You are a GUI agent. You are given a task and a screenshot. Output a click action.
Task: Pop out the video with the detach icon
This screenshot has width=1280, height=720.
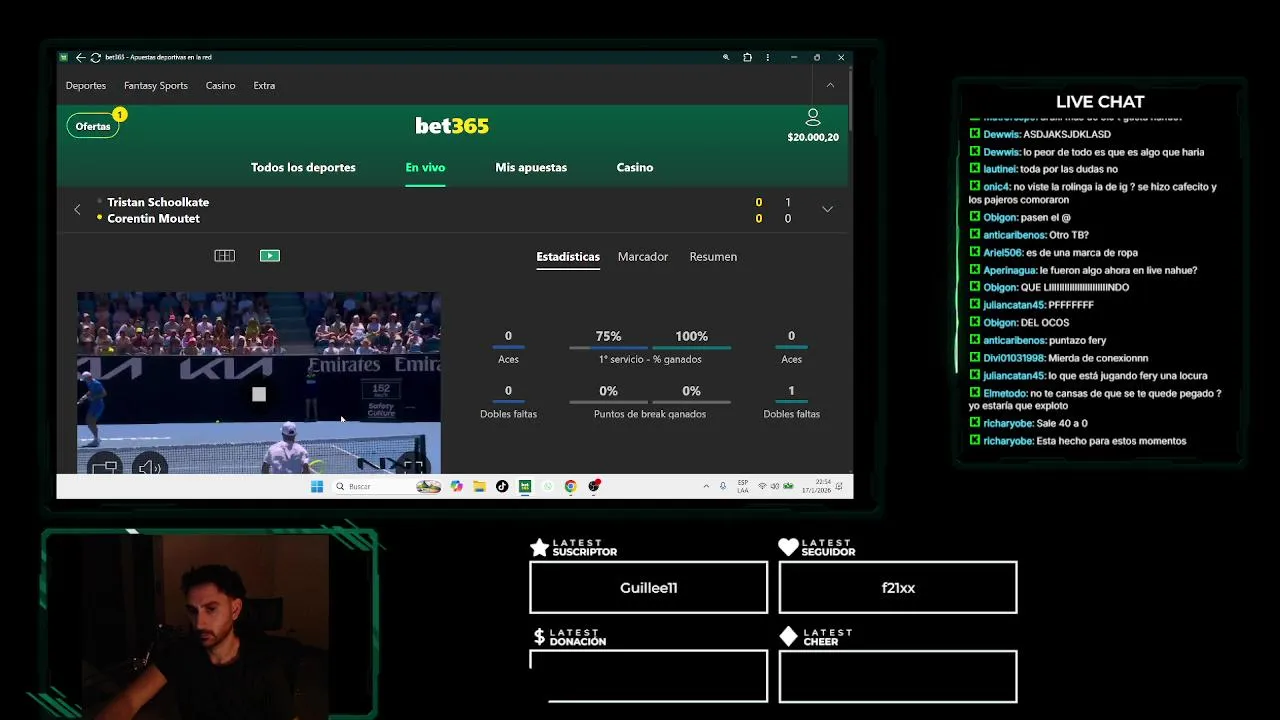(104, 466)
